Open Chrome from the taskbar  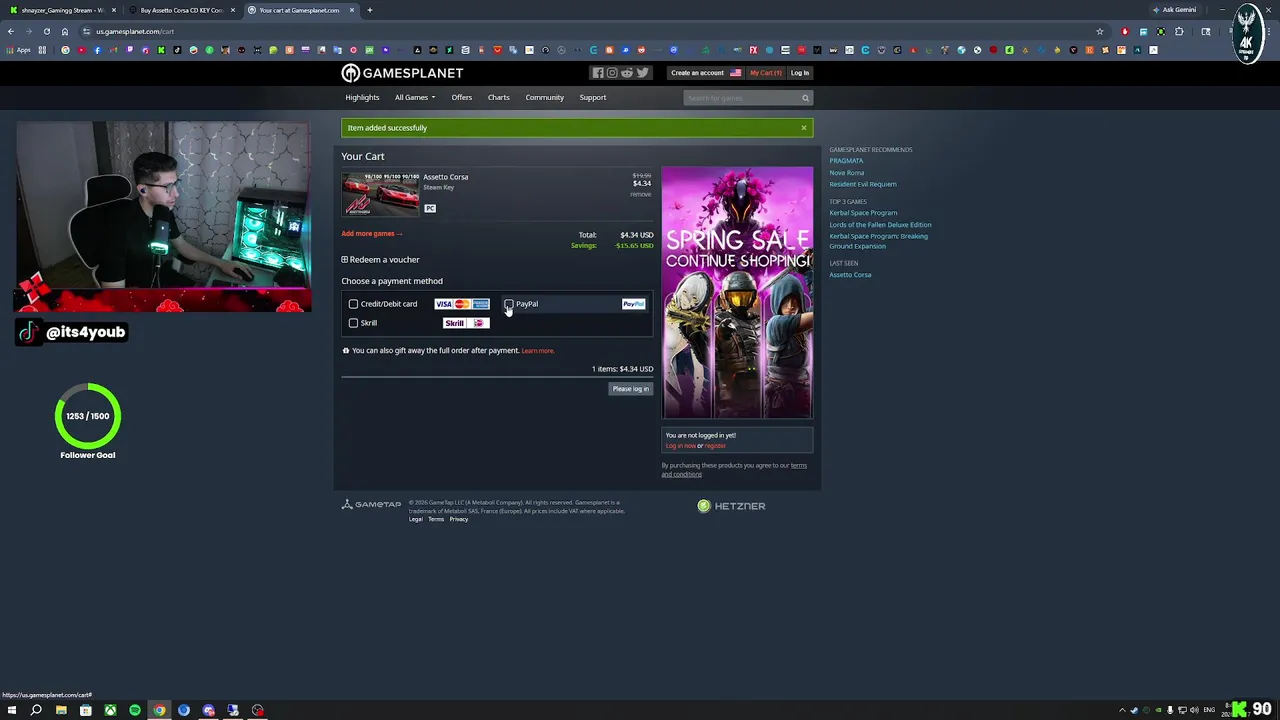pos(159,710)
